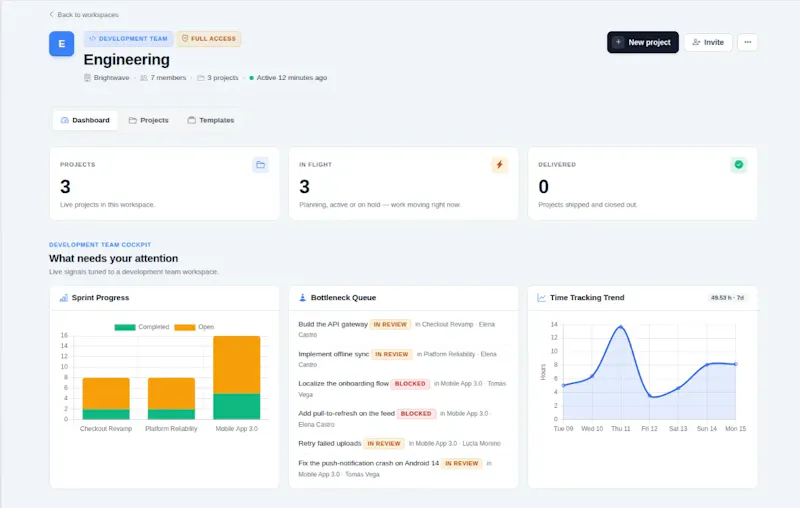Viewport: 800px width, 508px height.
Task: Click the Bottleneck Queue cone icon
Action: pos(303,298)
